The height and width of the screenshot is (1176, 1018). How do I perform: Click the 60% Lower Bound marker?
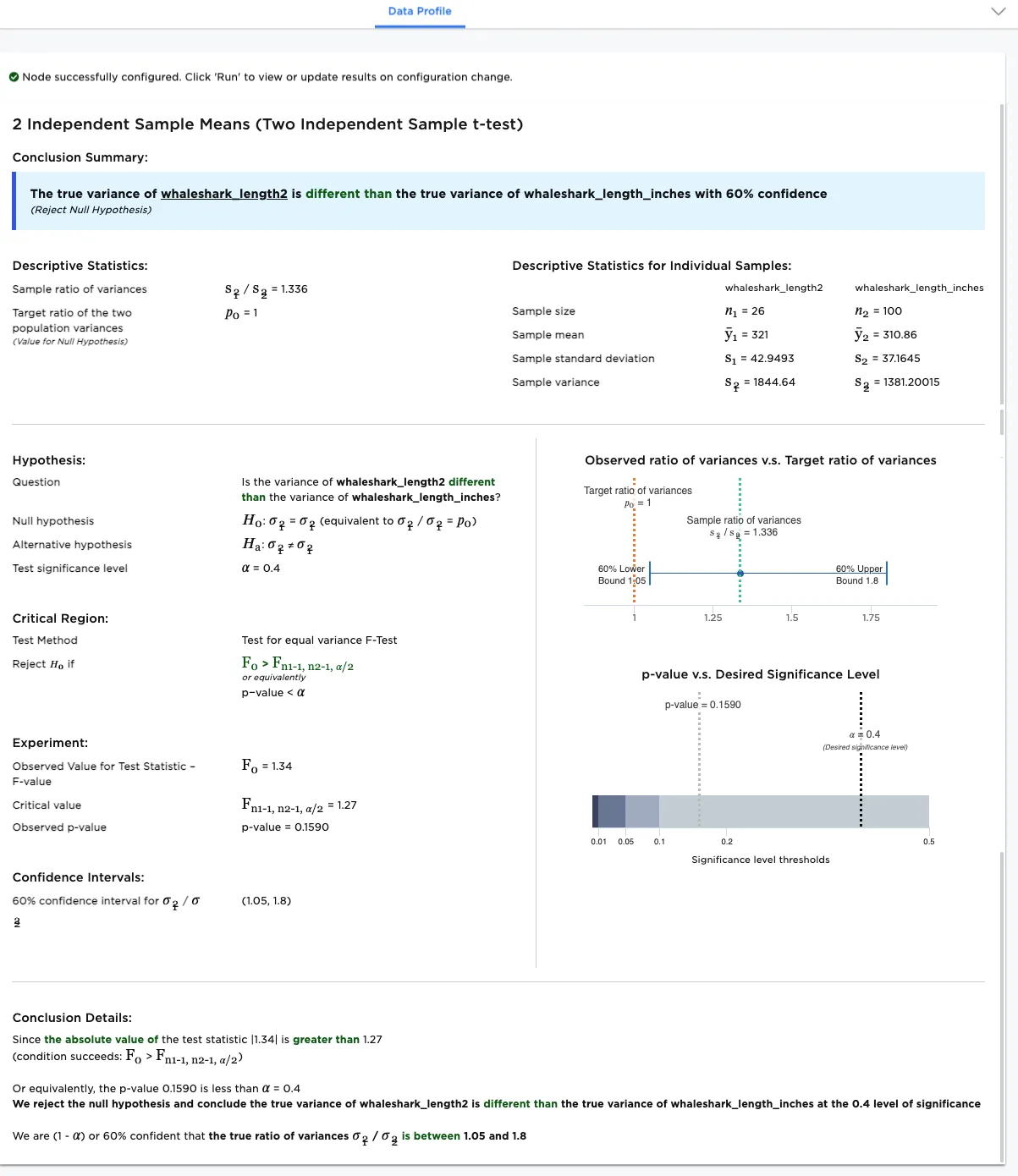(649, 574)
